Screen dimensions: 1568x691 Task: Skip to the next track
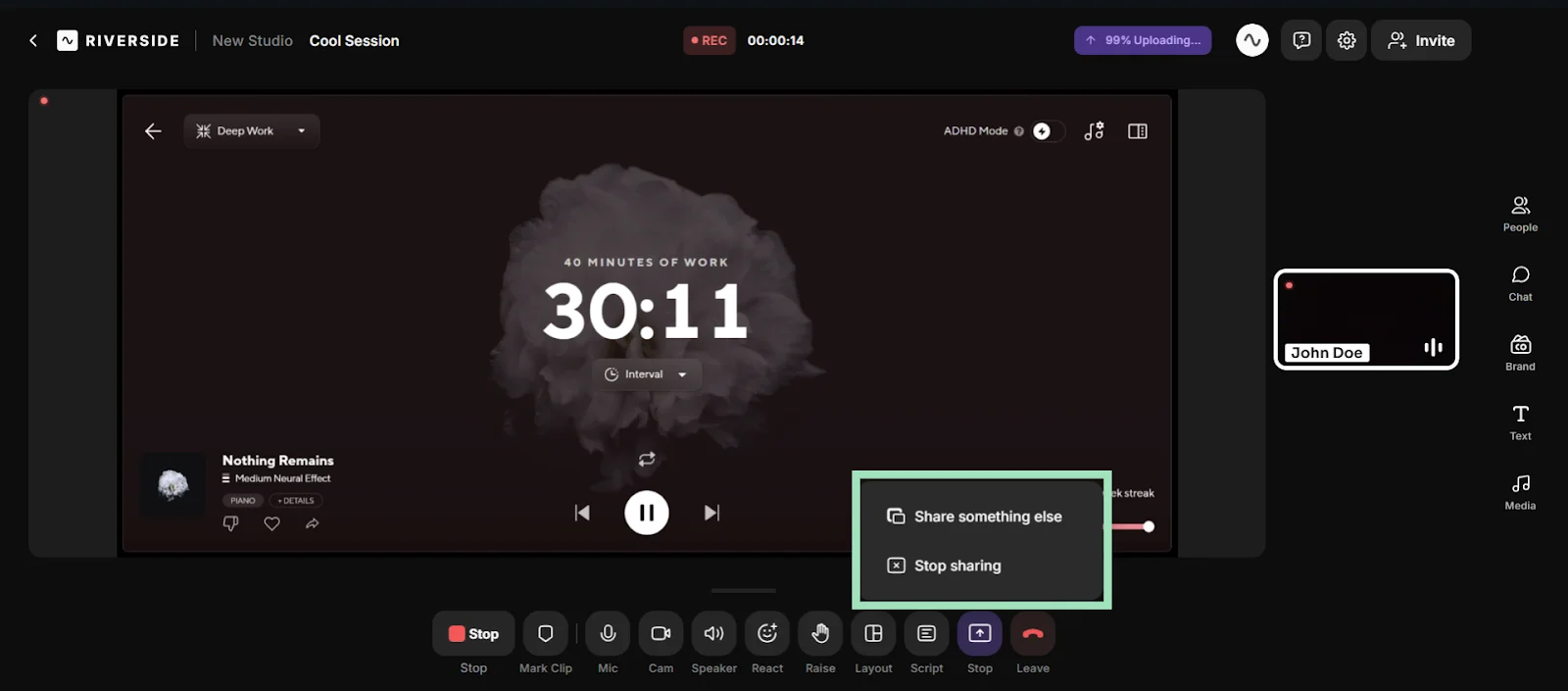(x=711, y=513)
